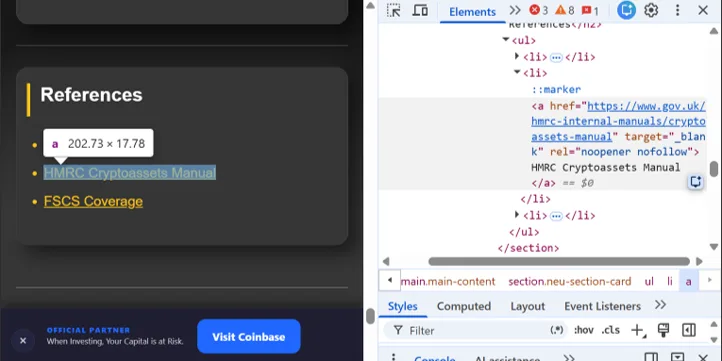Screen dimensions: 722x361
Task: Click breadcrumb scroll-right arrow
Action: point(709,280)
